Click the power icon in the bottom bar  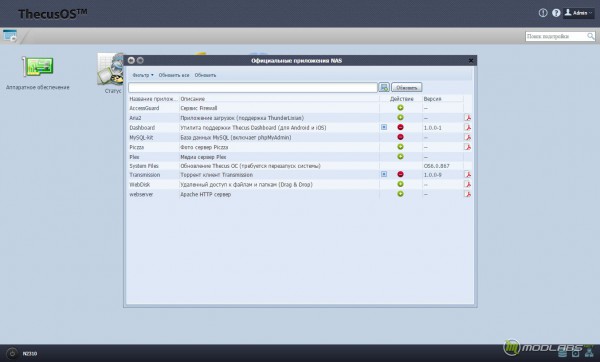[11, 353]
